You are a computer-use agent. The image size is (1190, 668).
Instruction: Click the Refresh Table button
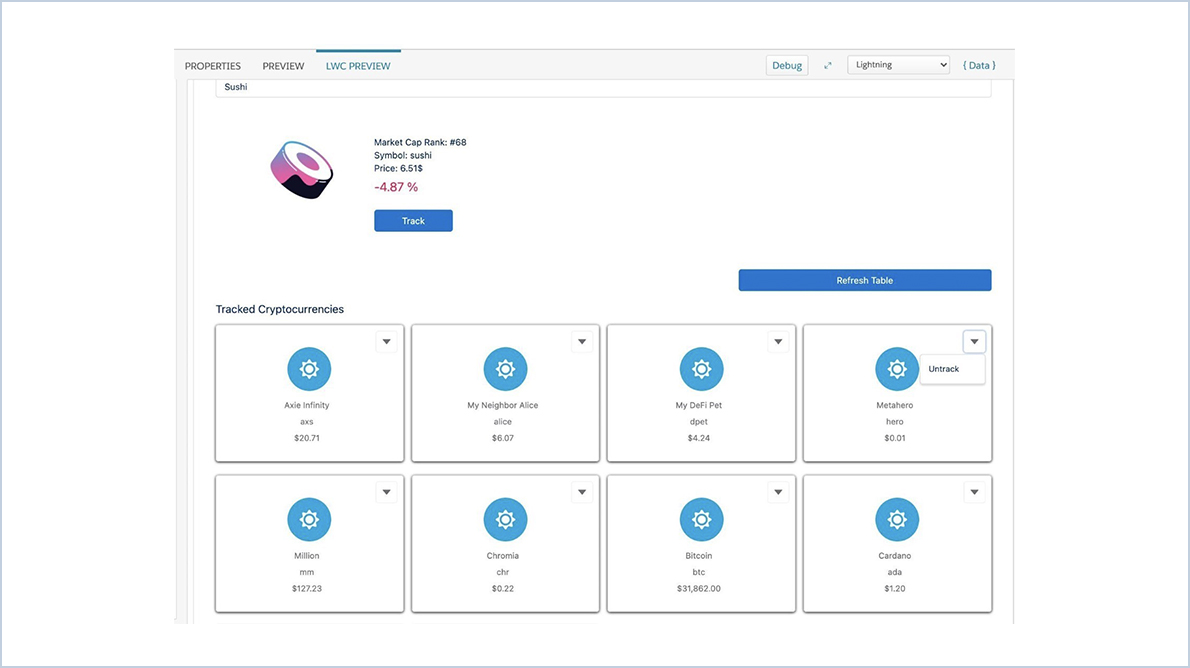click(x=864, y=280)
